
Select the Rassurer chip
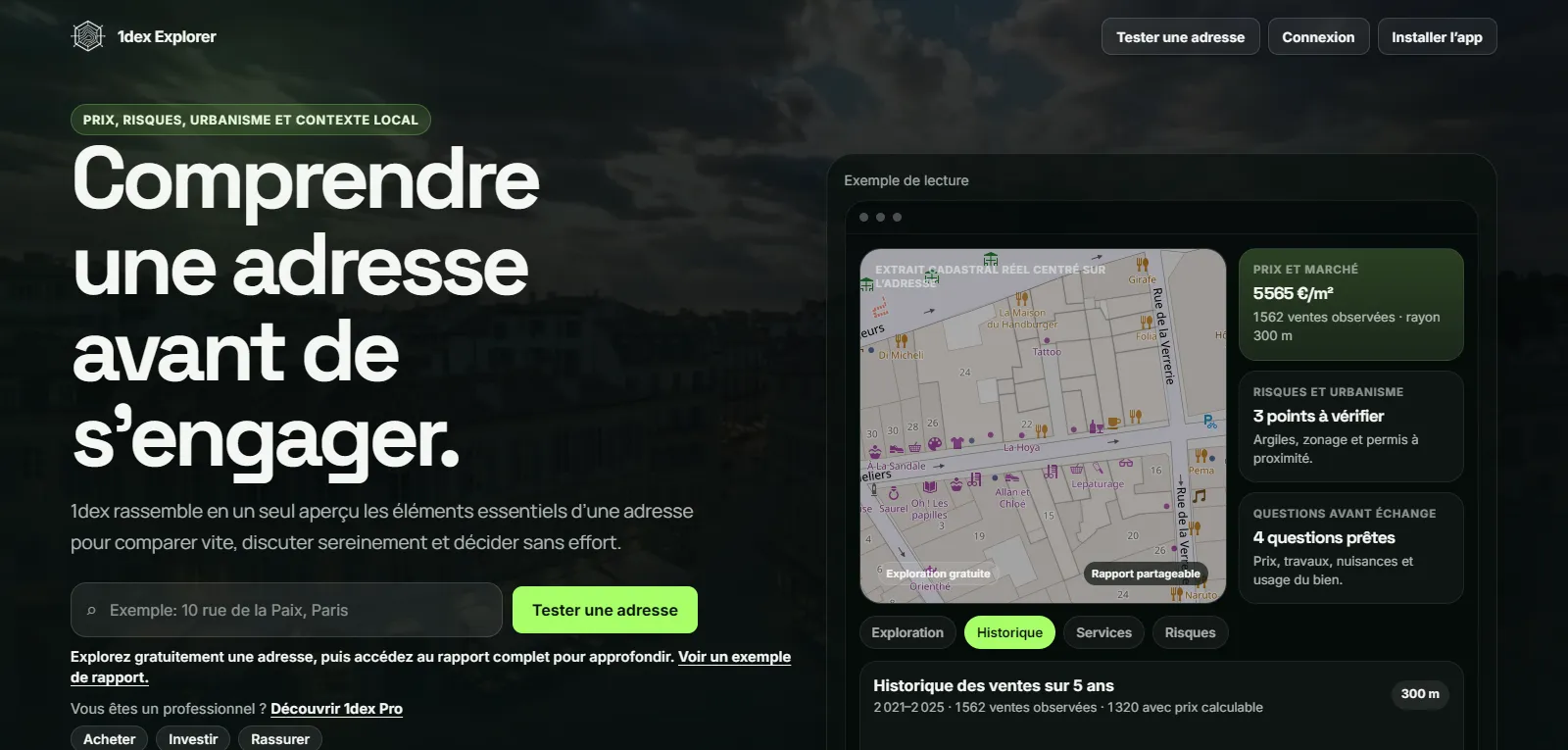280,739
